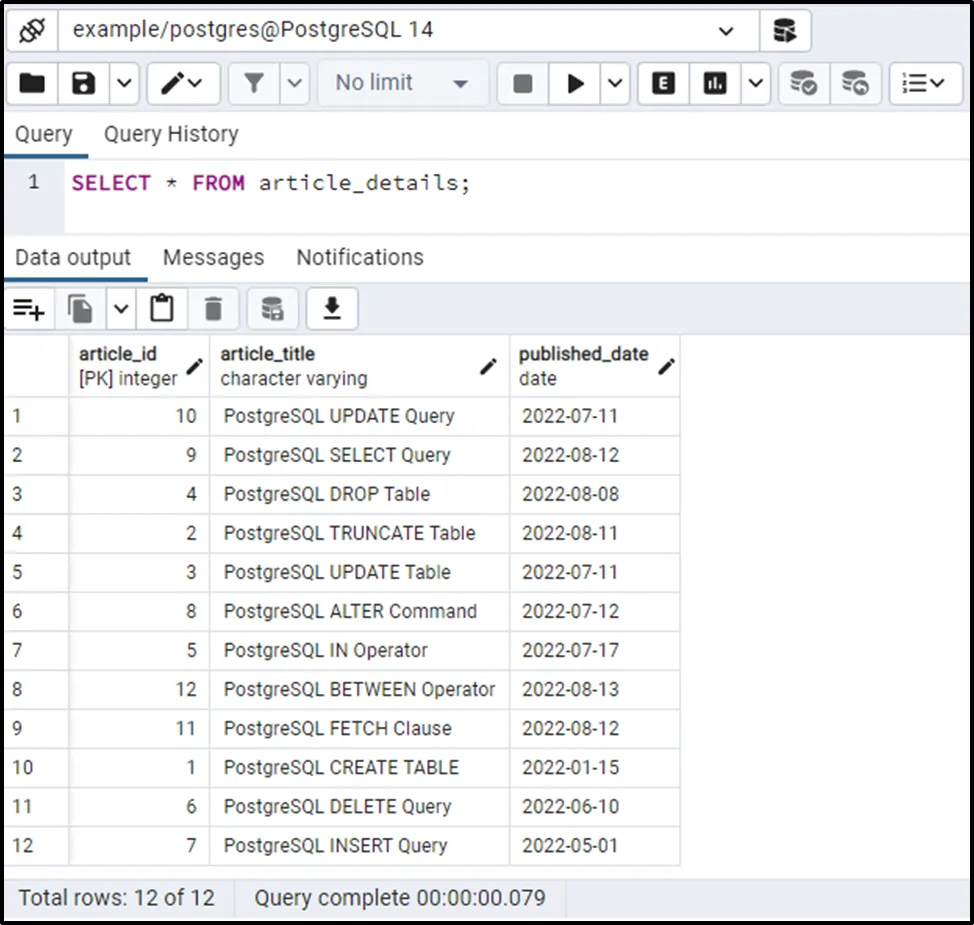Download query results as CSV
This screenshot has height=925, width=974.
click(x=332, y=310)
